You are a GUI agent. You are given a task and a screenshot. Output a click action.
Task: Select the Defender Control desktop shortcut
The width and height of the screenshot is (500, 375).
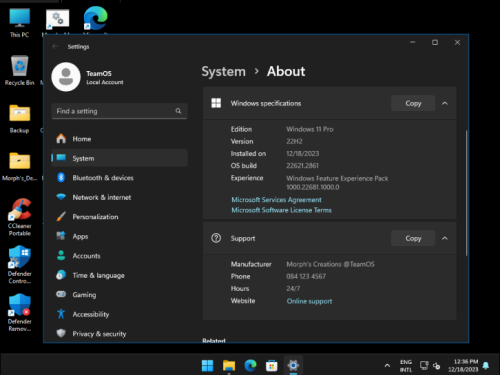point(20,265)
